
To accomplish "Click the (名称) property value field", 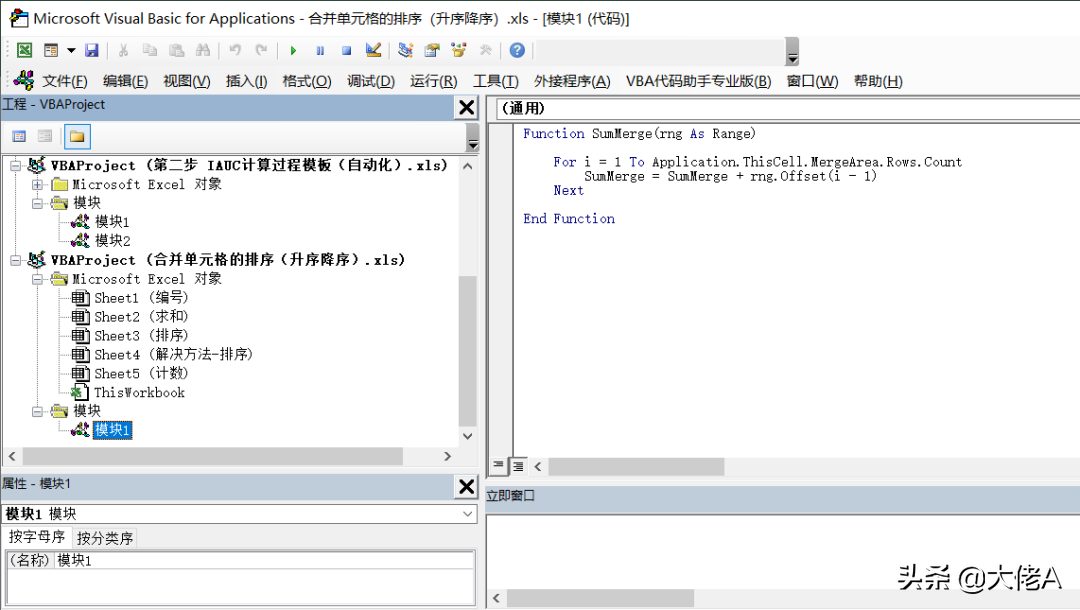I will [264, 560].
